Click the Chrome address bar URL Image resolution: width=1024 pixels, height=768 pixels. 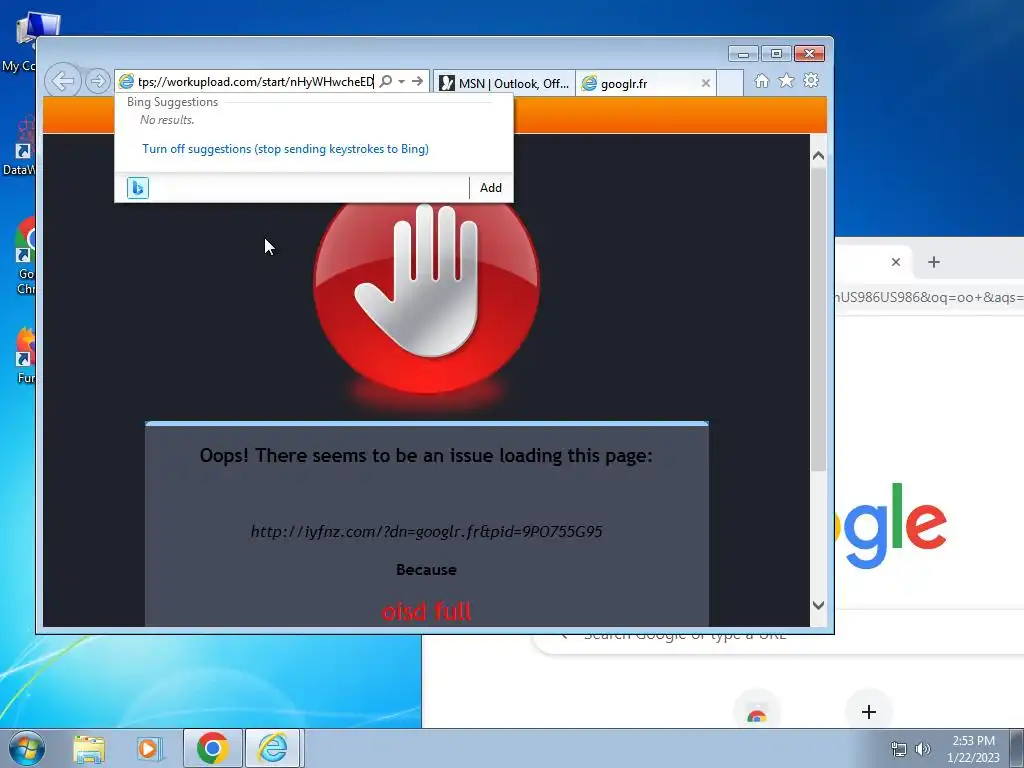coord(929,297)
